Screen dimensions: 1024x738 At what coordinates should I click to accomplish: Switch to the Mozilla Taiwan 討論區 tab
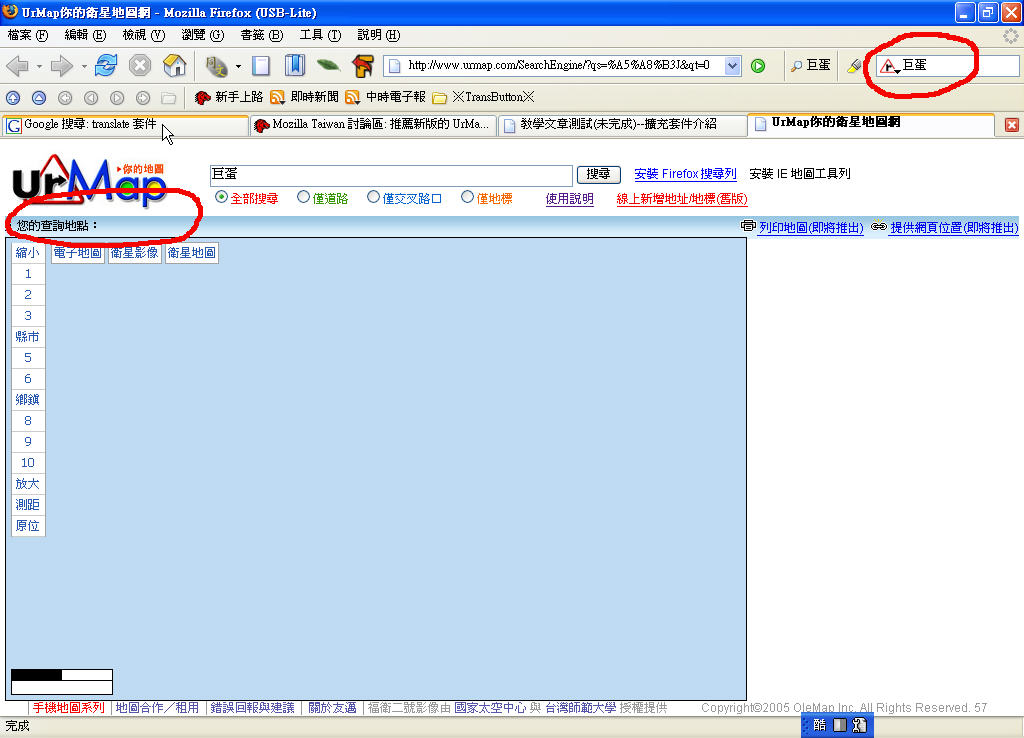coord(373,125)
